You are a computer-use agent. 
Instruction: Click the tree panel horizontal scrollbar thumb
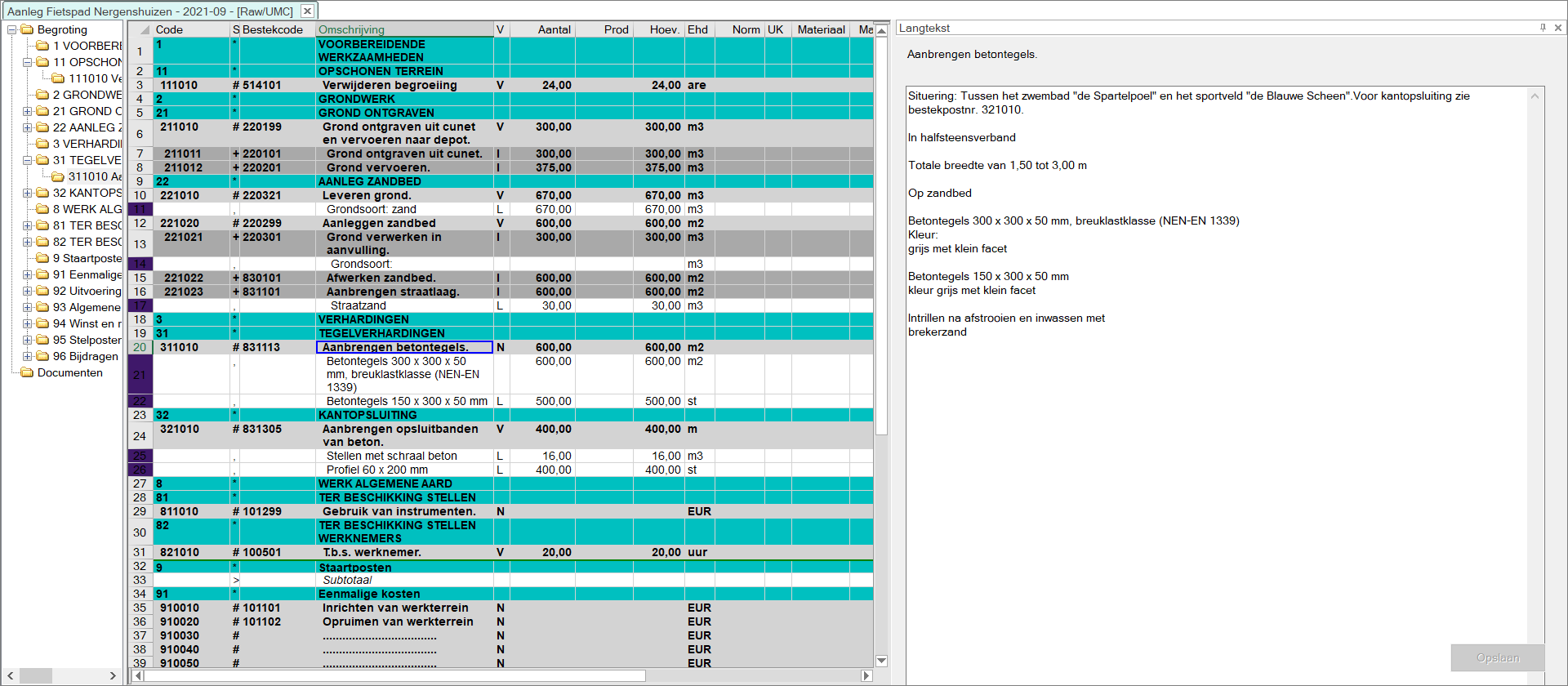pos(36,675)
